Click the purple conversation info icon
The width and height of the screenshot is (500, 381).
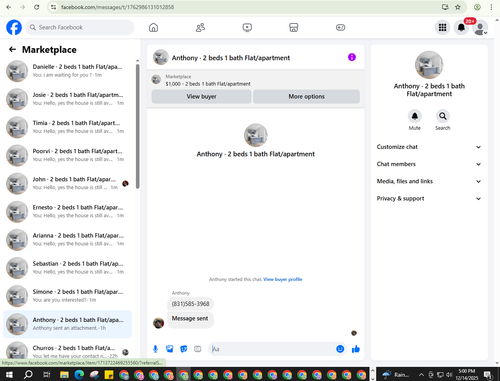point(352,57)
